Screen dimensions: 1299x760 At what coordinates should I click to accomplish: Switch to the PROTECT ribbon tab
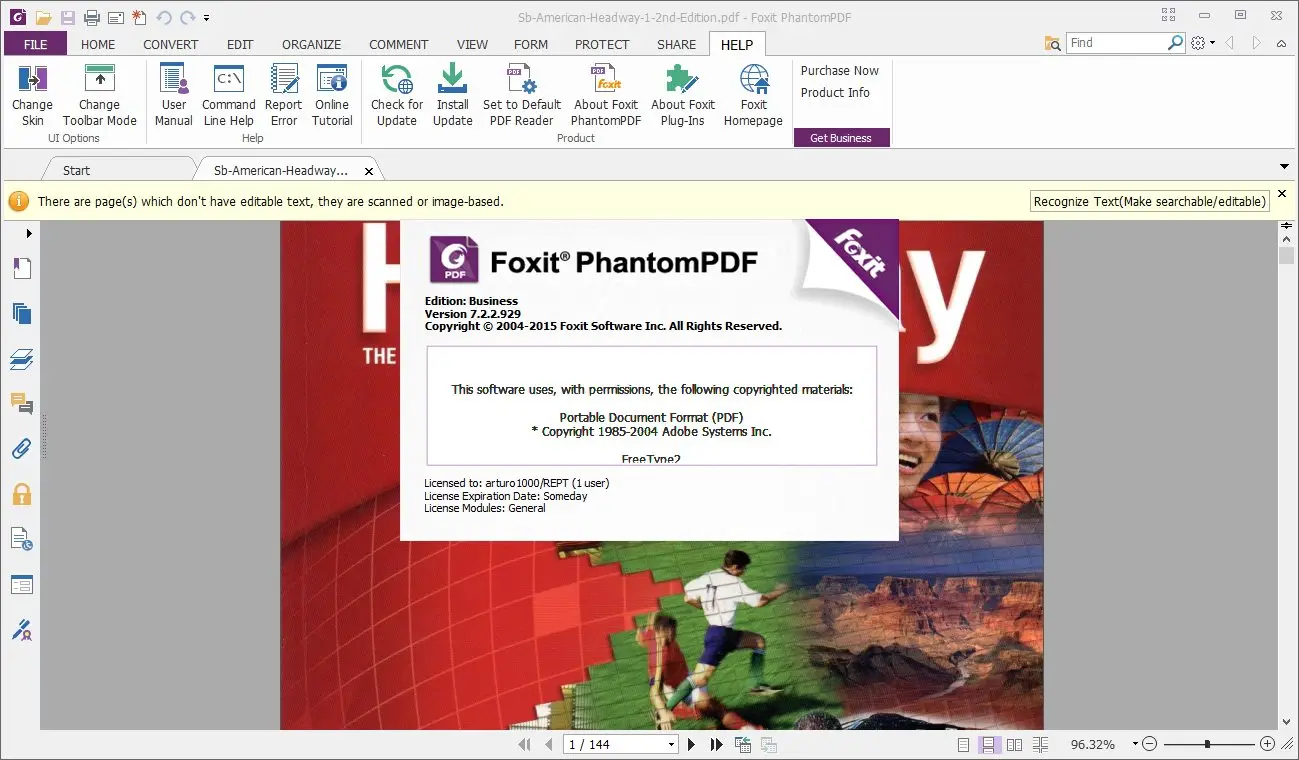point(602,44)
